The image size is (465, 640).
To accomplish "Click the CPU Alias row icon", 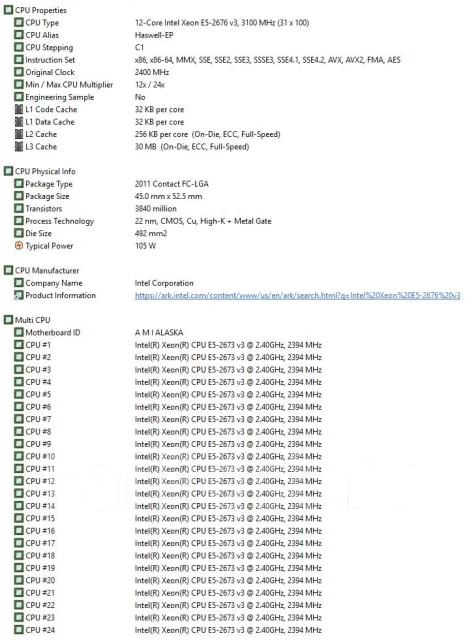I will coord(19,35).
